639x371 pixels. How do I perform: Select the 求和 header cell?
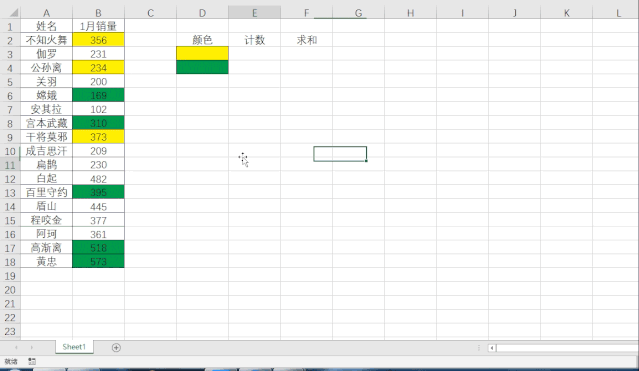pos(306,40)
